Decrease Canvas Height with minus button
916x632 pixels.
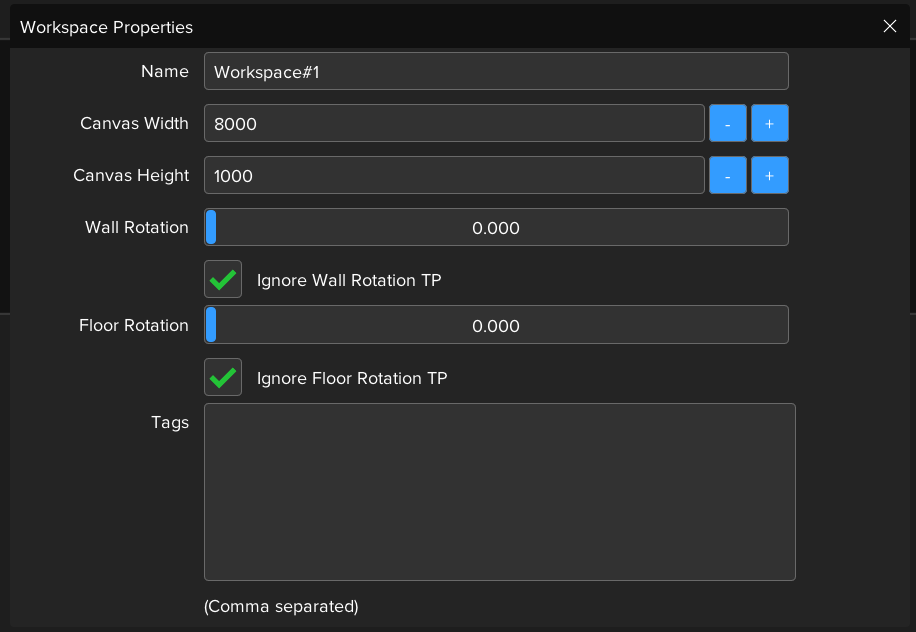727,176
